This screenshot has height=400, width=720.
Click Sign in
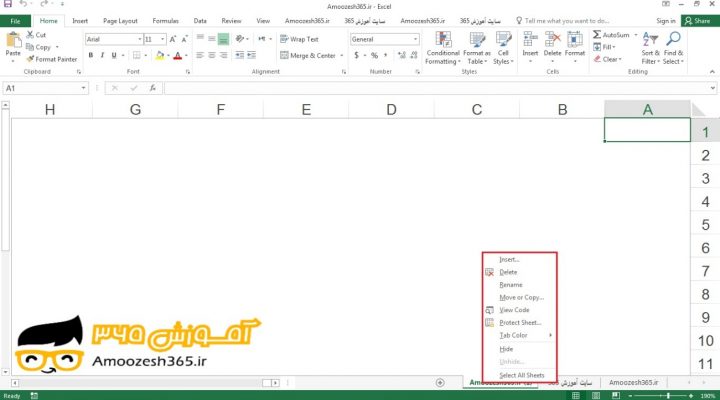point(666,21)
